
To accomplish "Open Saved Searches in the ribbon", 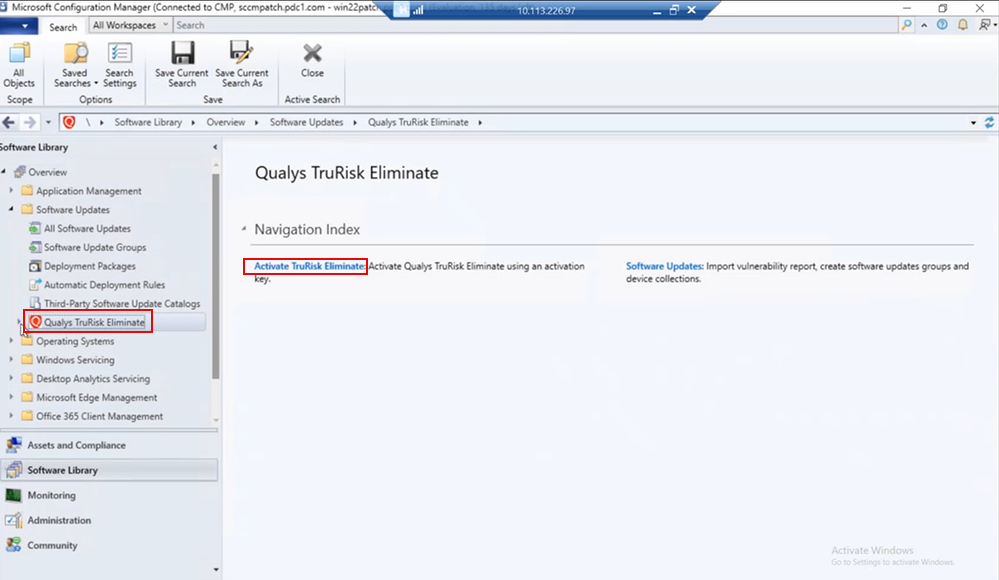I will (x=74, y=65).
